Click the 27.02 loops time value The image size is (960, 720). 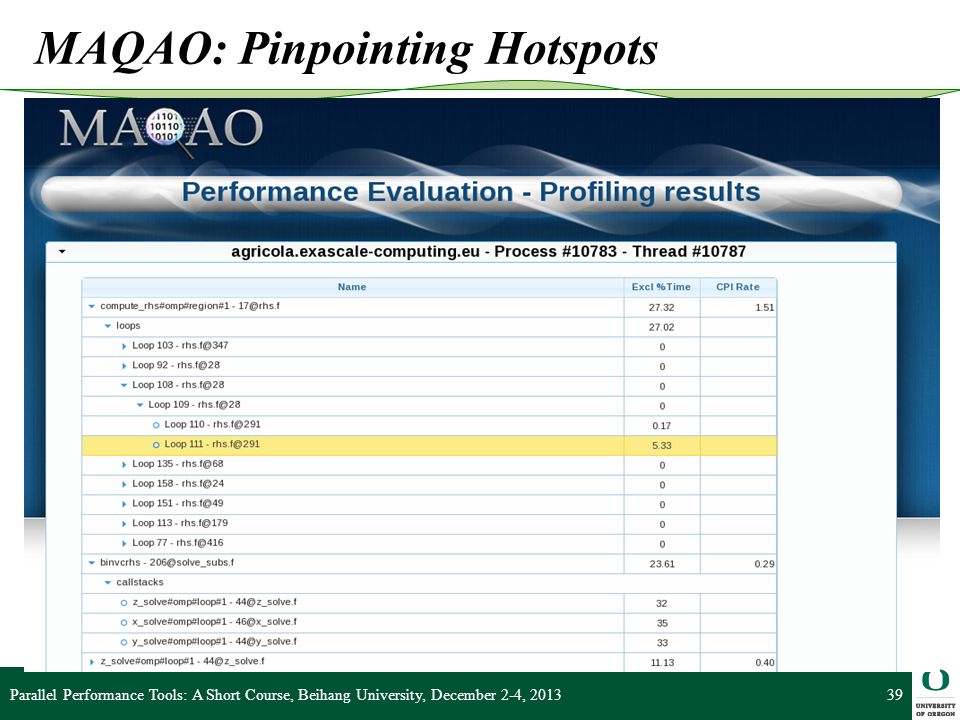pyautogui.click(x=661, y=327)
